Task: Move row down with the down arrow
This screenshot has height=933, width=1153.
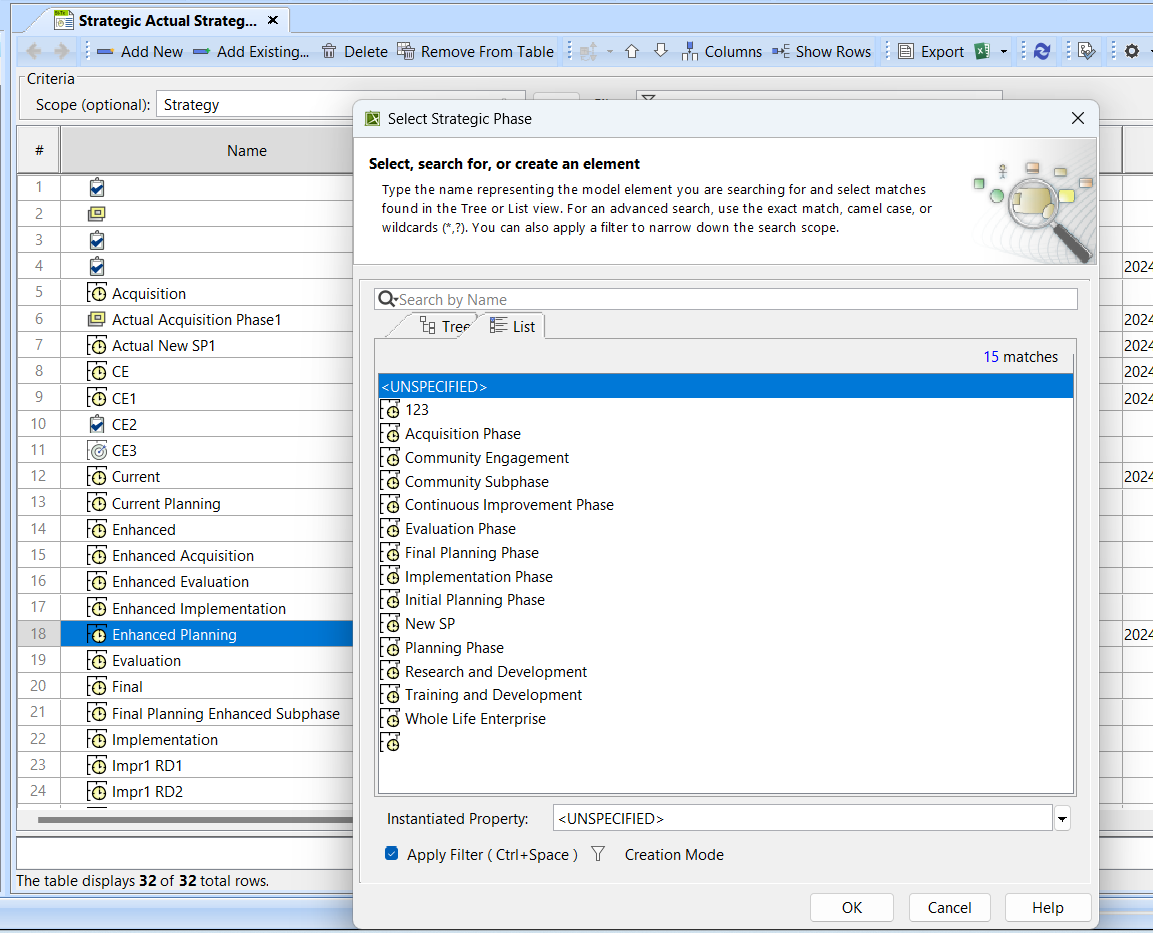Action: pyautogui.click(x=660, y=52)
